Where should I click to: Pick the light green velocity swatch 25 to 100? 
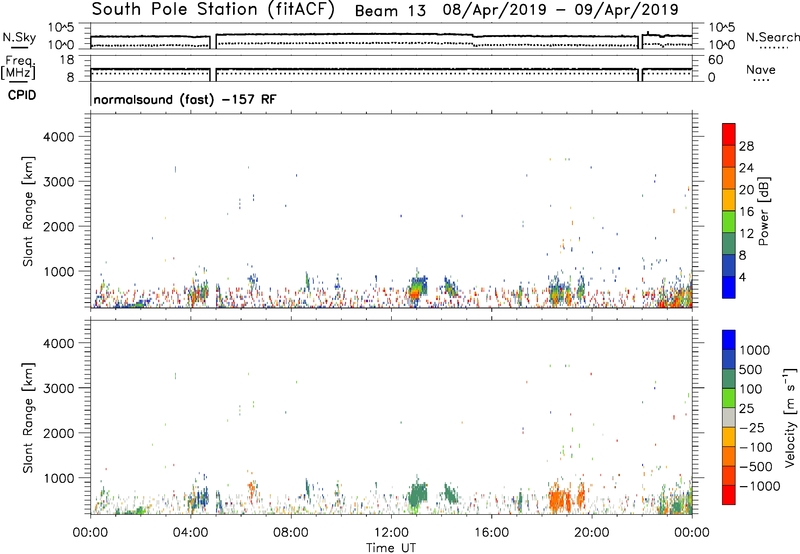tap(729, 398)
